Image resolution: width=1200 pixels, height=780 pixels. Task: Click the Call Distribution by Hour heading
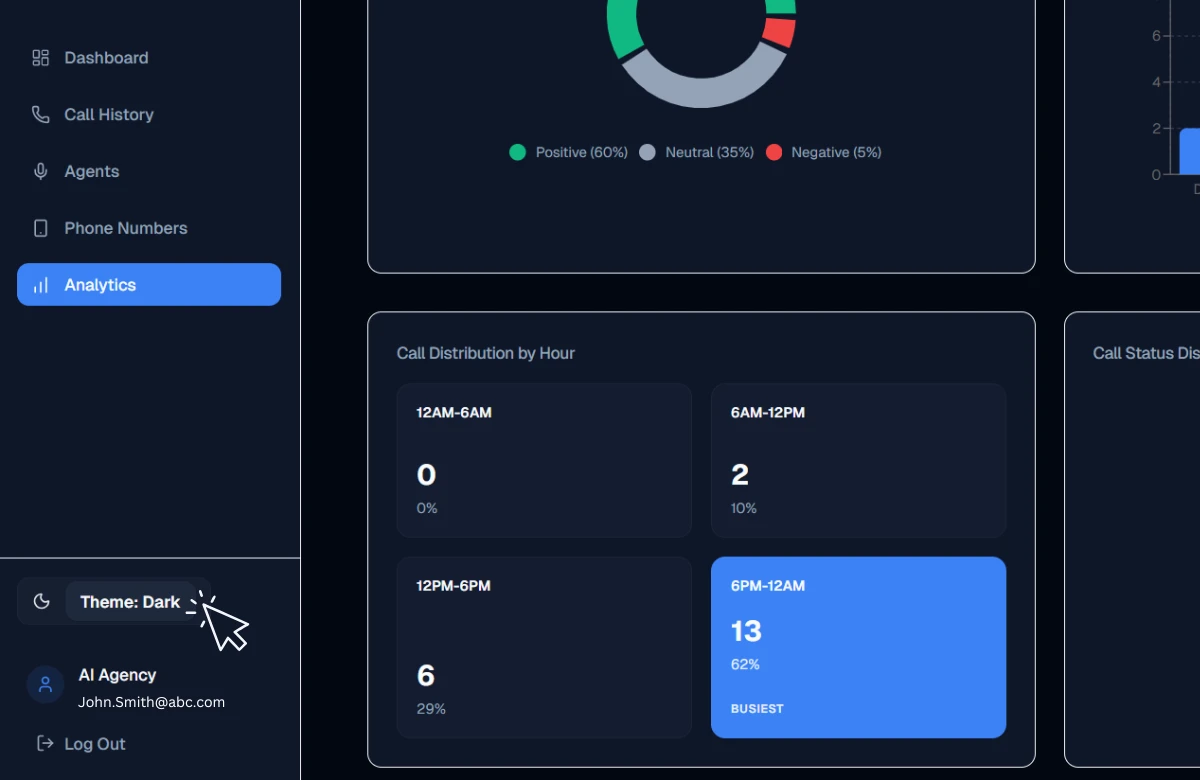pyautogui.click(x=486, y=353)
